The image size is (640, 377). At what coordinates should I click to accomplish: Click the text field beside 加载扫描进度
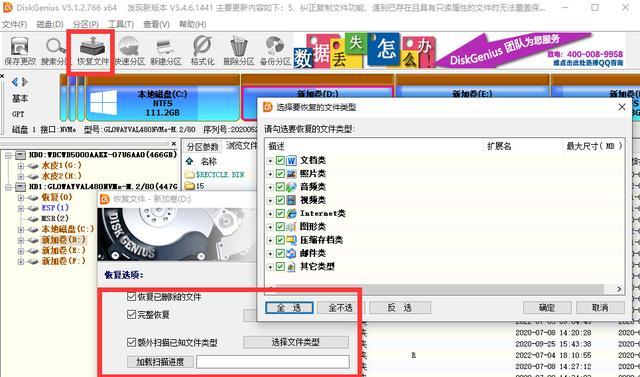tap(273, 362)
